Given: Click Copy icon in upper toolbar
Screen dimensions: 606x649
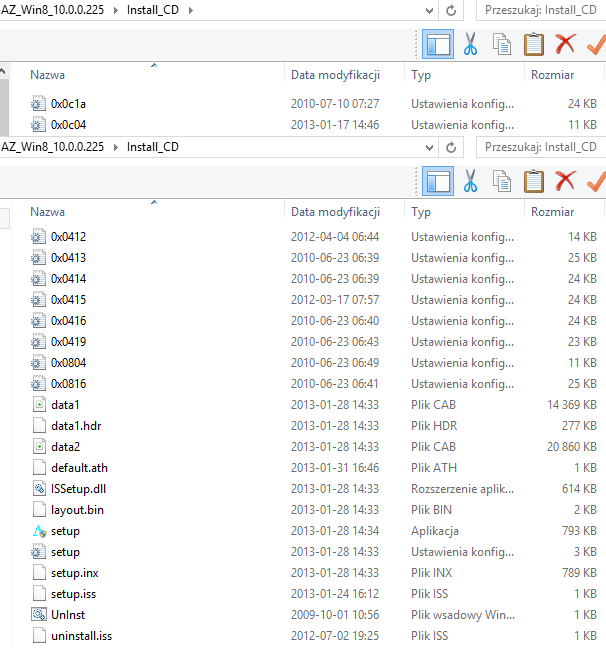Looking at the screenshot, I should click(x=502, y=44).
